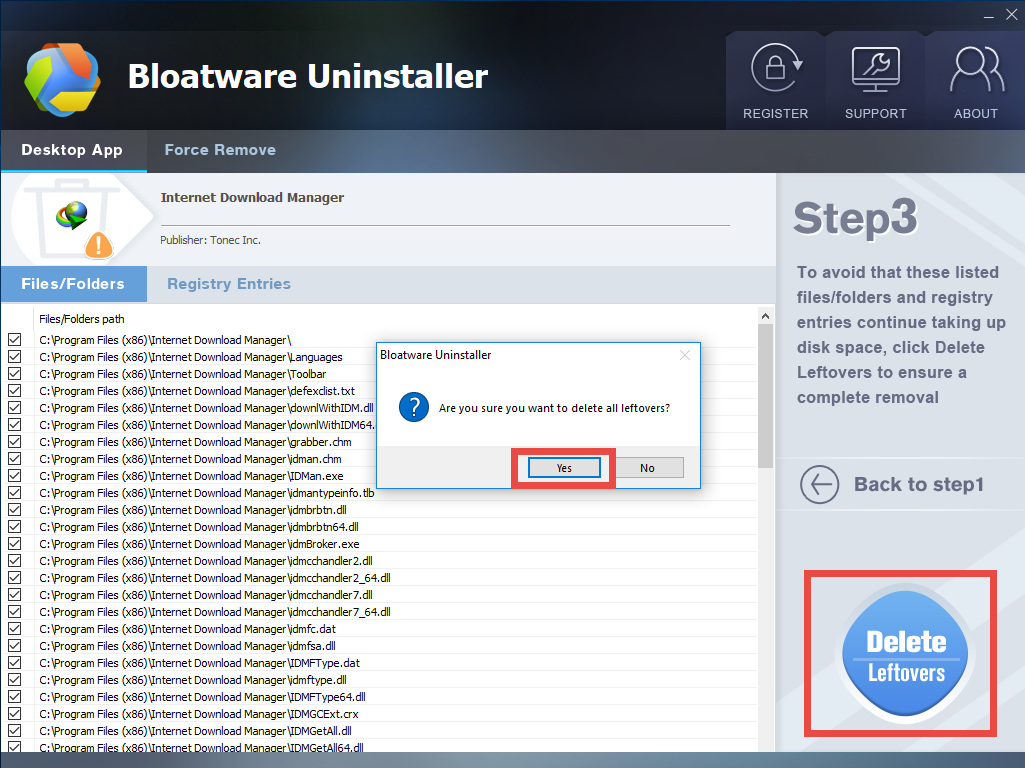Click the scroll up arrow of file list
The image size is (1025, 768).
pos(765,316)
